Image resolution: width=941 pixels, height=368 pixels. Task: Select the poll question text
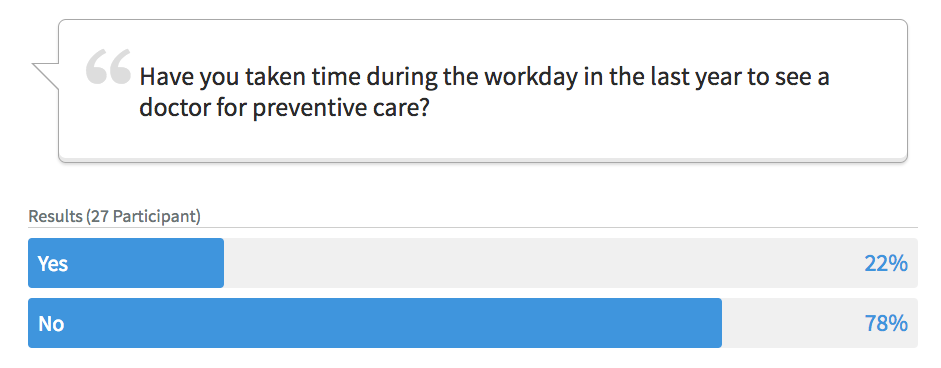484,93
